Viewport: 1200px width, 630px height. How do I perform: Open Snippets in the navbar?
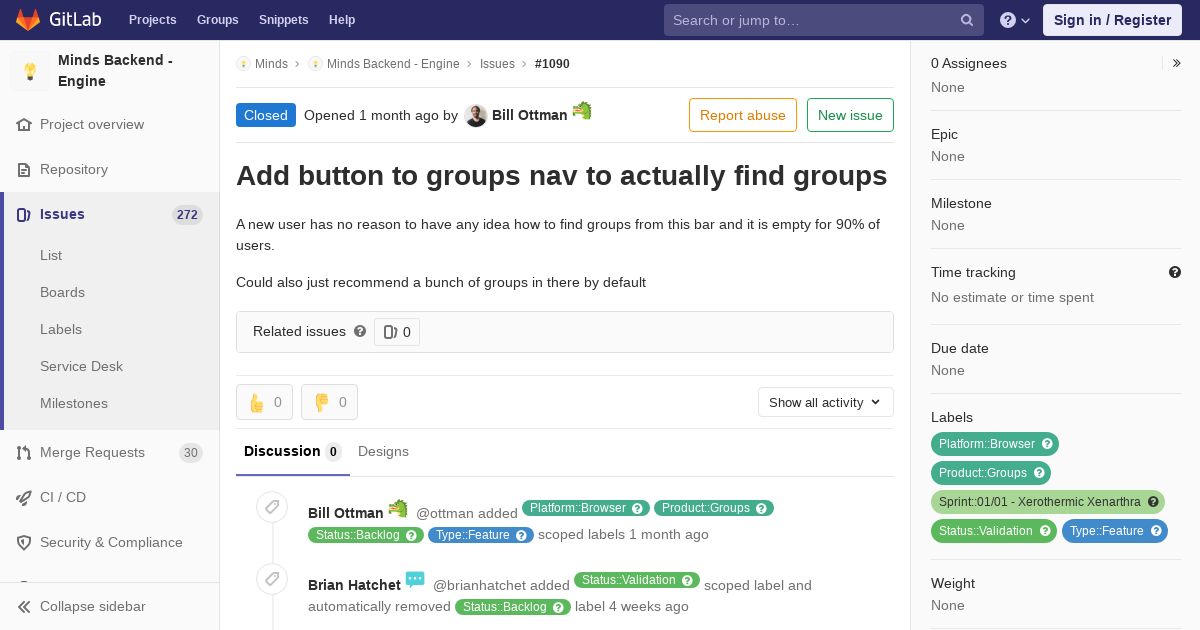pyautogui.click(x=284, y=20)
